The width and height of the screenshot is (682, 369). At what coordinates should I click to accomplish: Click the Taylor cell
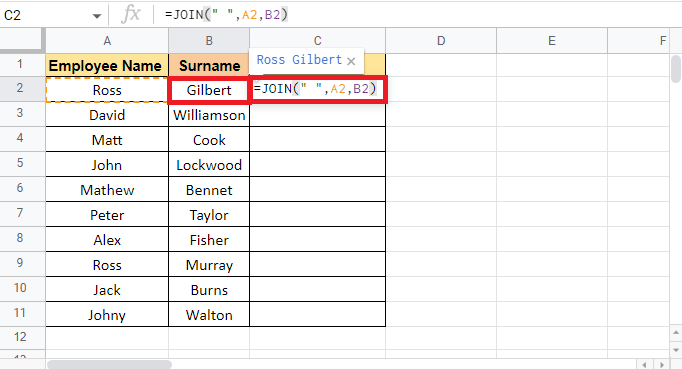click(209, 215)
